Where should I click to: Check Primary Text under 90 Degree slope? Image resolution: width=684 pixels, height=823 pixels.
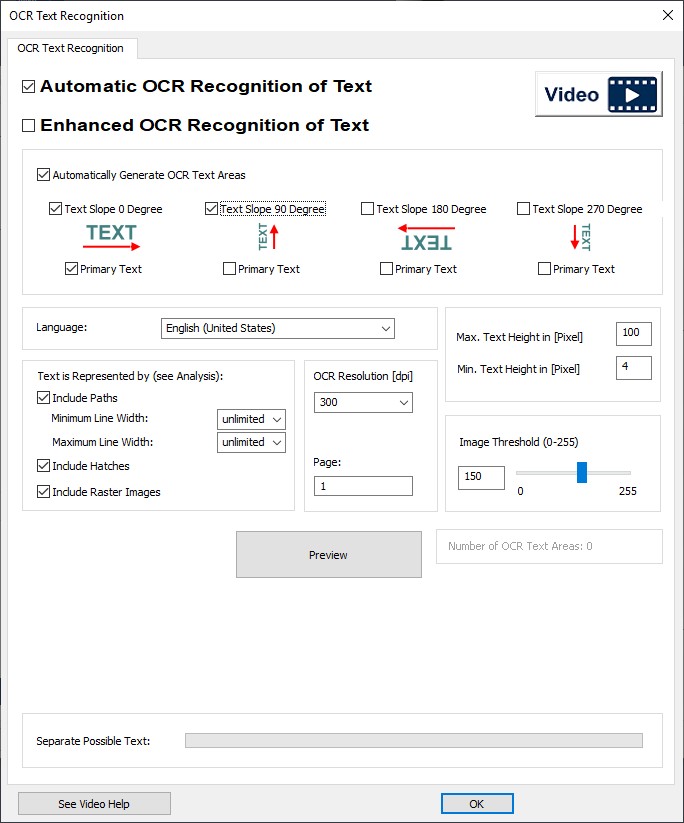(x=230, y=269)
